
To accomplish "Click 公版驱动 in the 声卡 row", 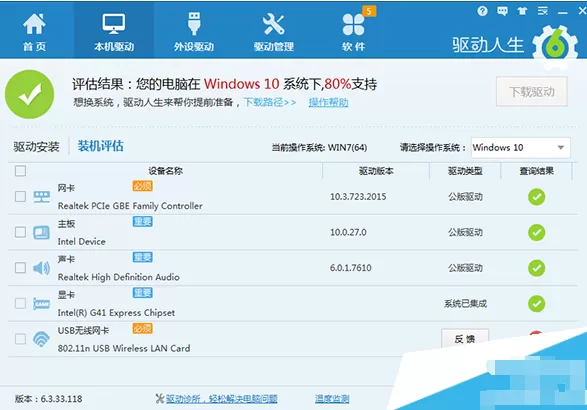I will tap(465, 268).
